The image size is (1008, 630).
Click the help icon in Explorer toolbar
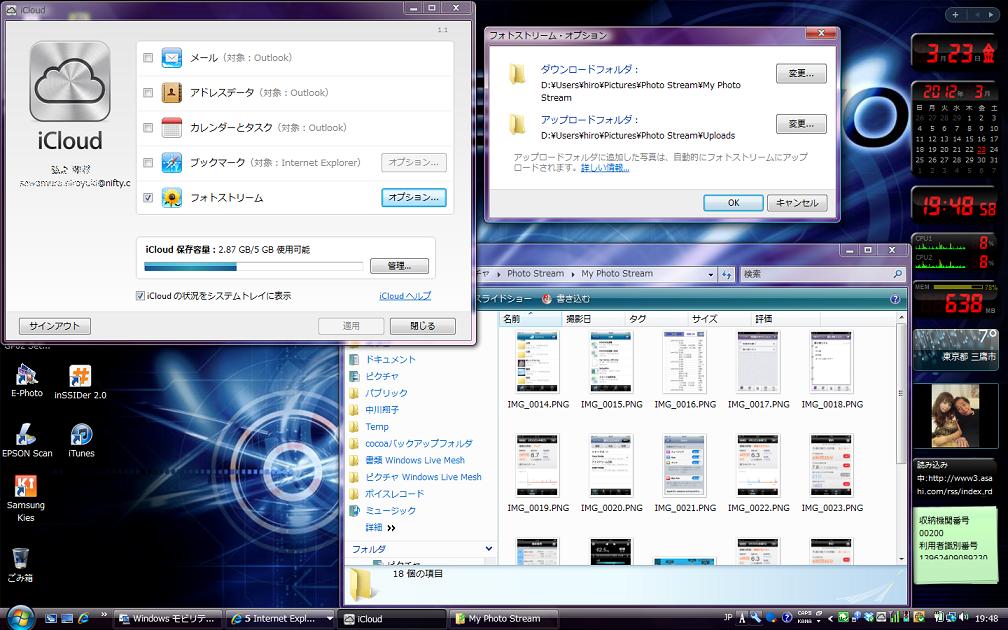[x=895, y=299]
